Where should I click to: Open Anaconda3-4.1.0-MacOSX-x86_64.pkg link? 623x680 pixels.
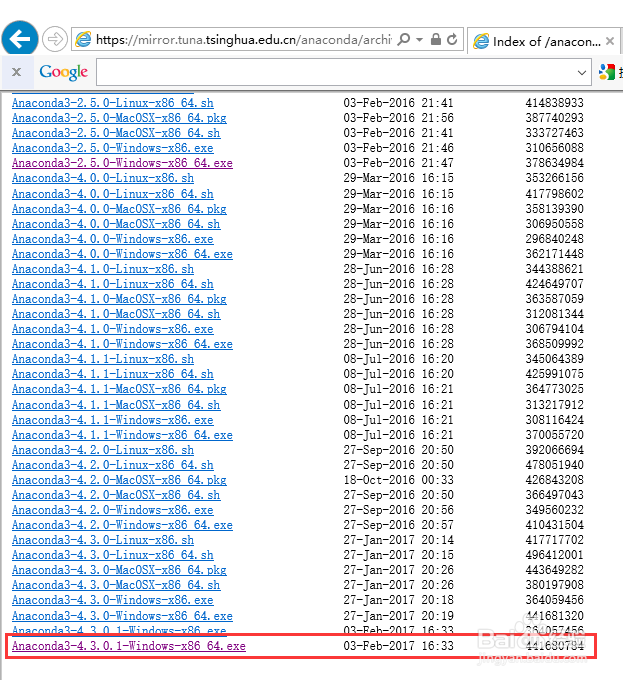(x=119, y=299)
